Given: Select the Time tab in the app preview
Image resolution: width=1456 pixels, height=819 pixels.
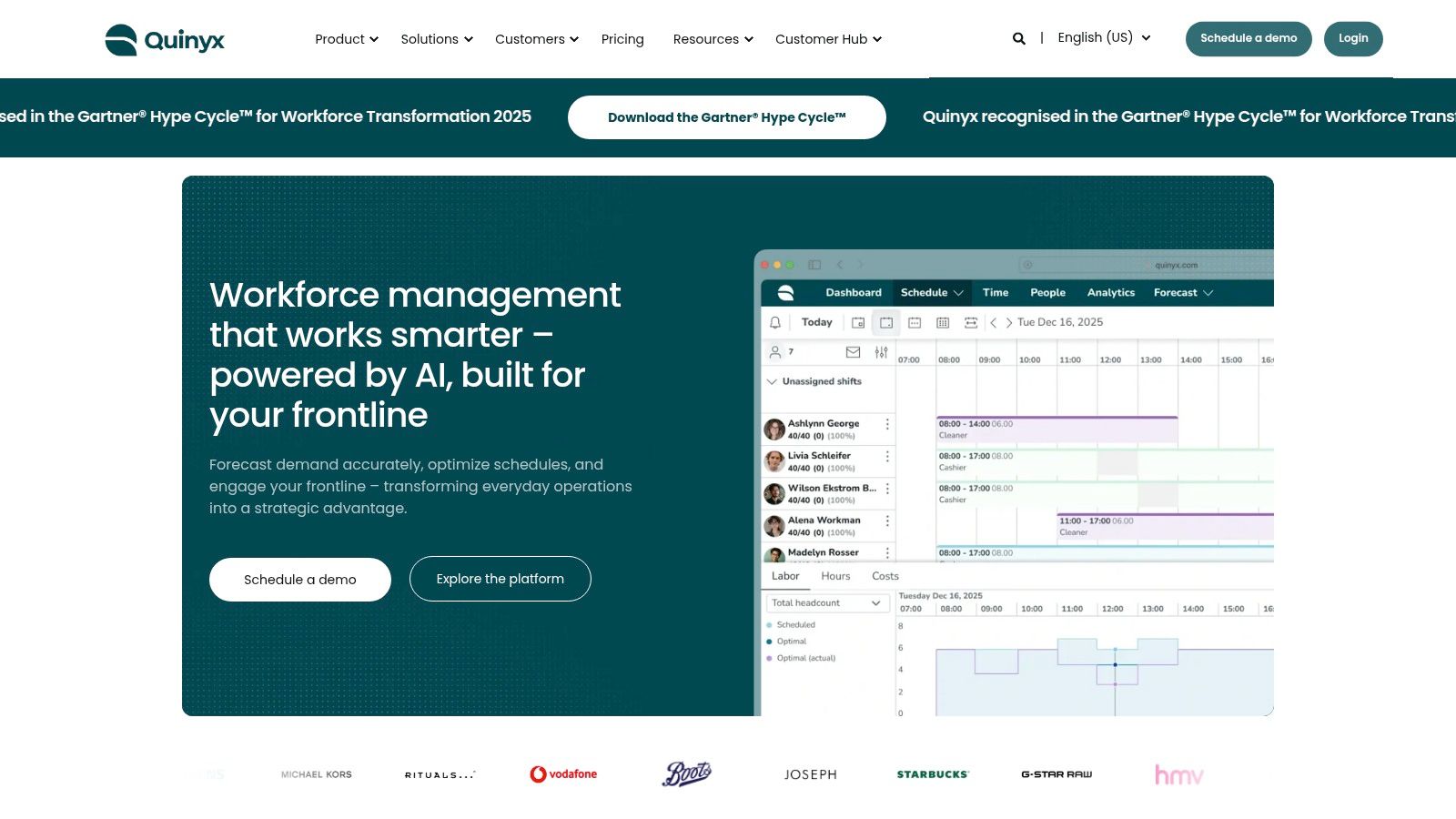Looking at the screenshot, I should click(996, 293).
